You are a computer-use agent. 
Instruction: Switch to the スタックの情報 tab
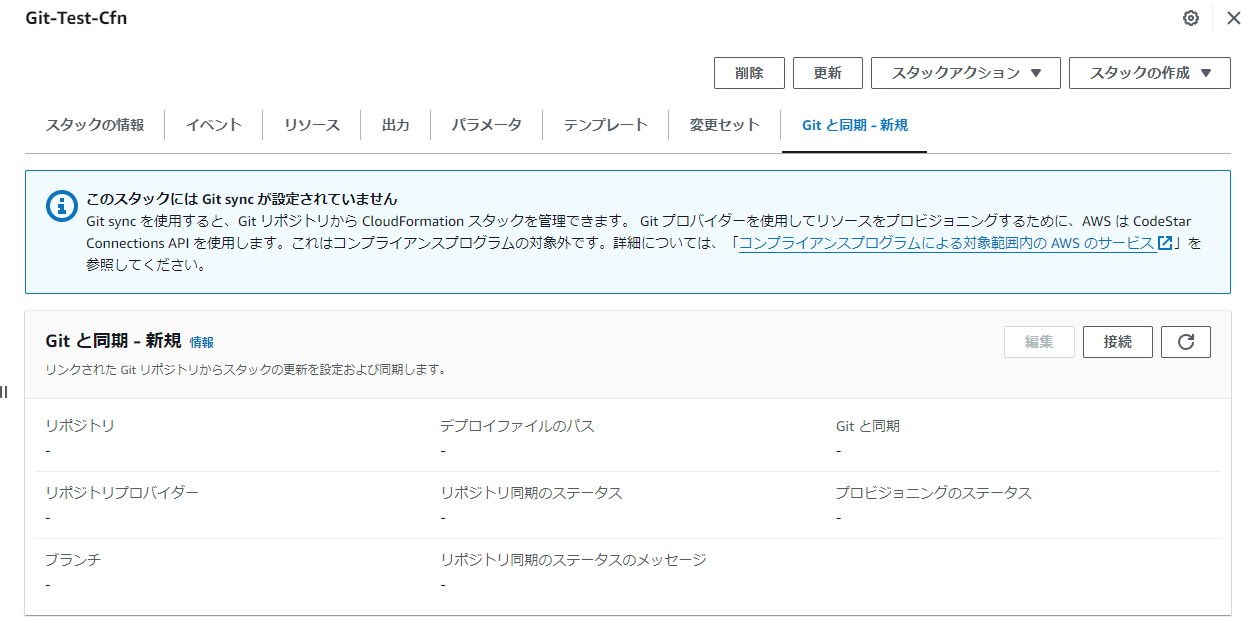point(95,125)
